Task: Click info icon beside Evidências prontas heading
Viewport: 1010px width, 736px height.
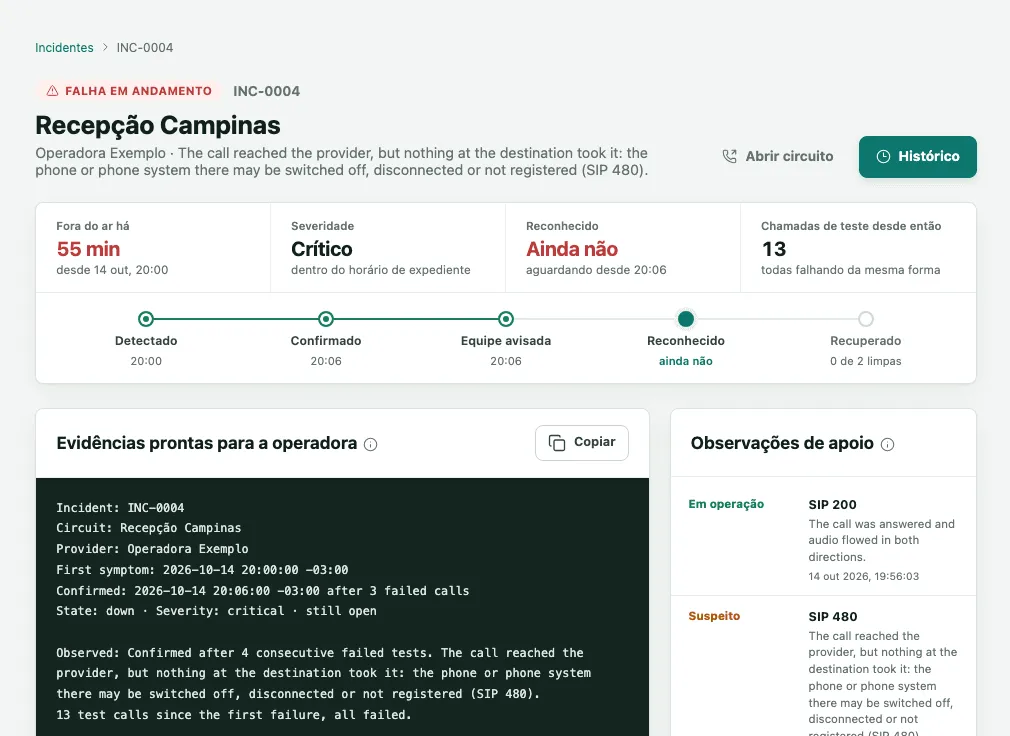Action: (x=370, y=444)
